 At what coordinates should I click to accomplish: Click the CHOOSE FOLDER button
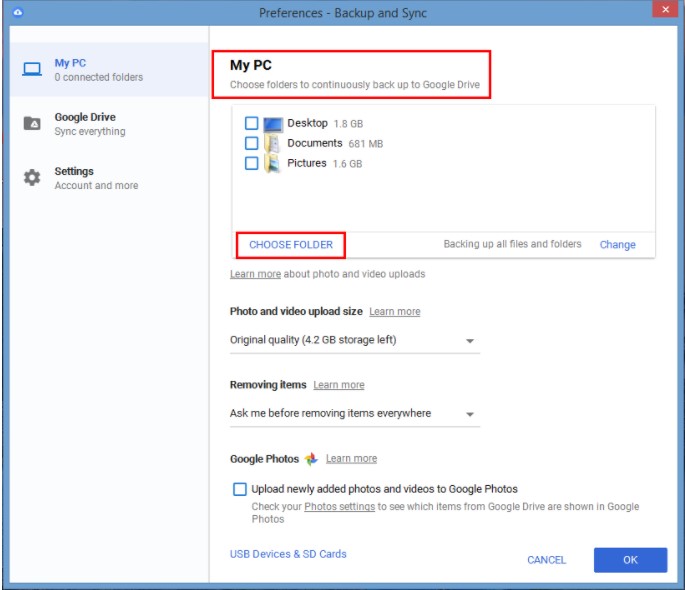click(291, 245)
